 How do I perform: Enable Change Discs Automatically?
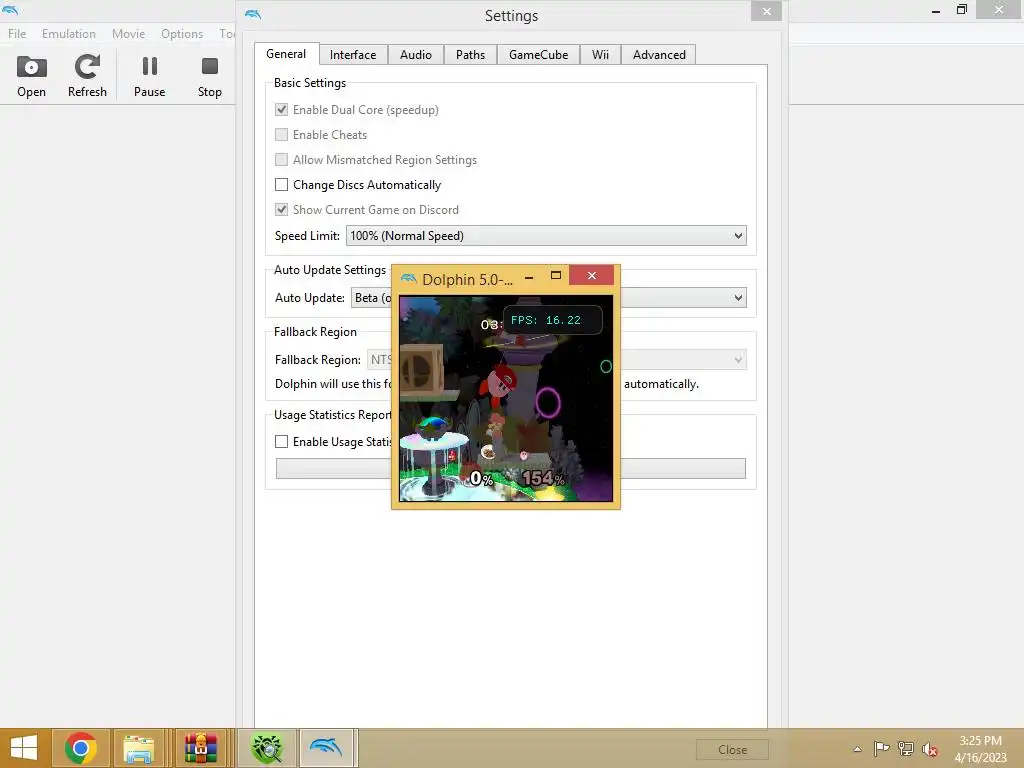(281, 185)
